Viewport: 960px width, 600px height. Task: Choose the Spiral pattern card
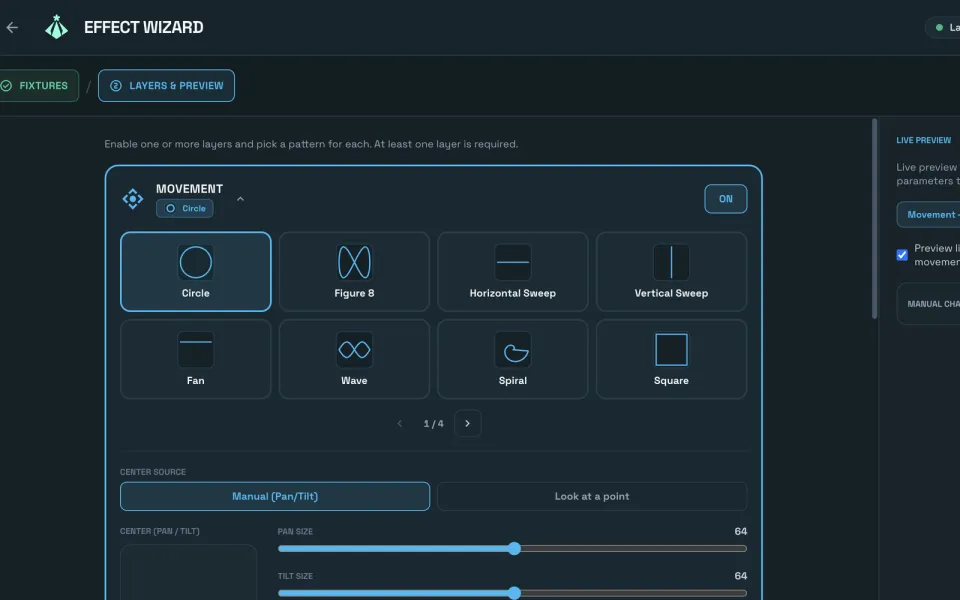512,359
